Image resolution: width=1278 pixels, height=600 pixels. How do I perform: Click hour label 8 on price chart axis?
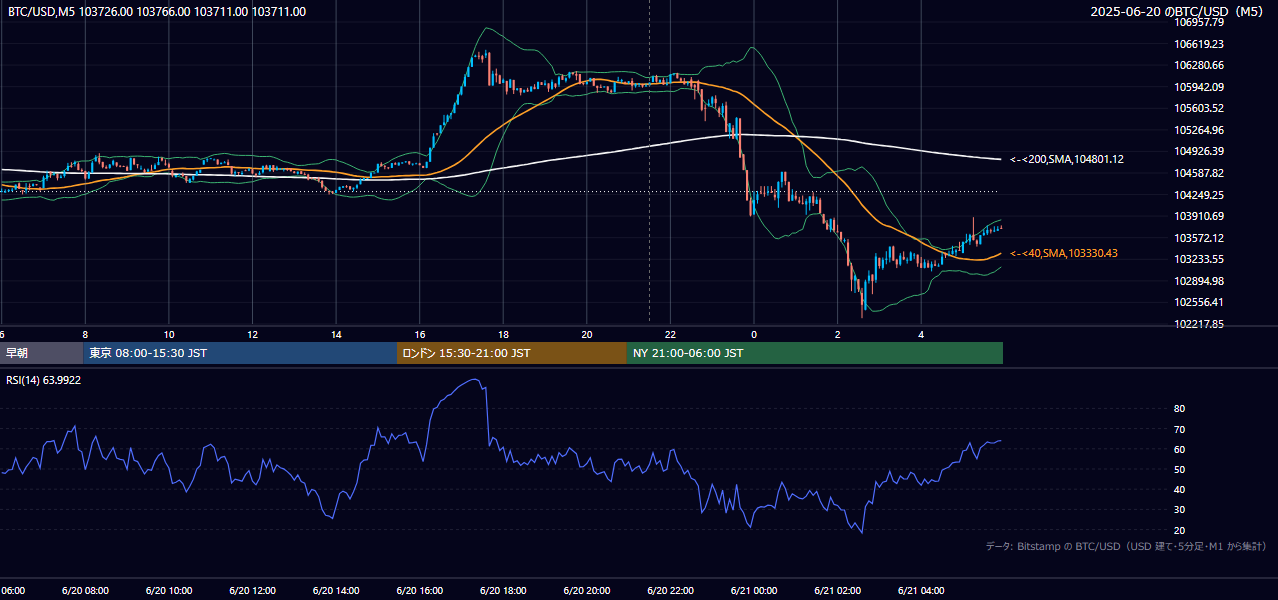[85, 335]
